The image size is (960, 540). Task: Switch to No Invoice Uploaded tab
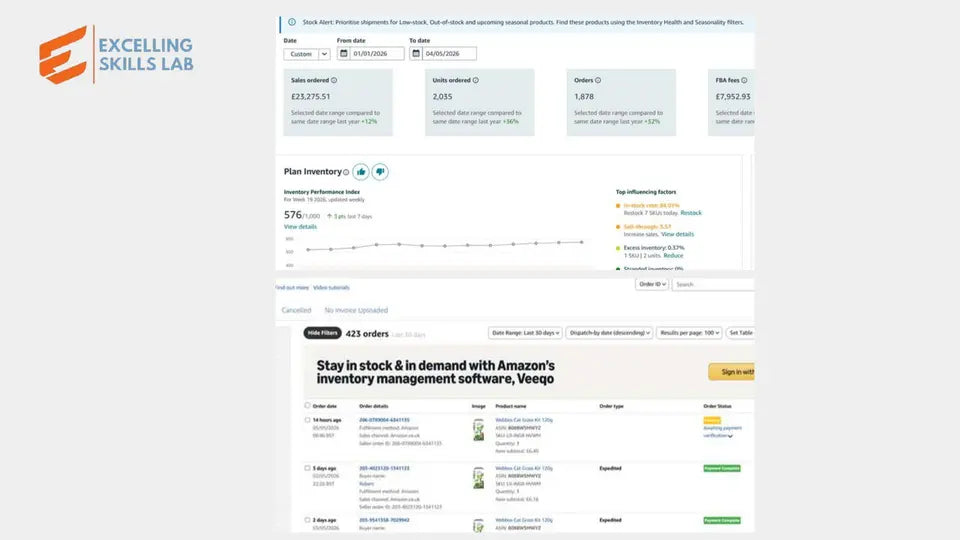356,310
